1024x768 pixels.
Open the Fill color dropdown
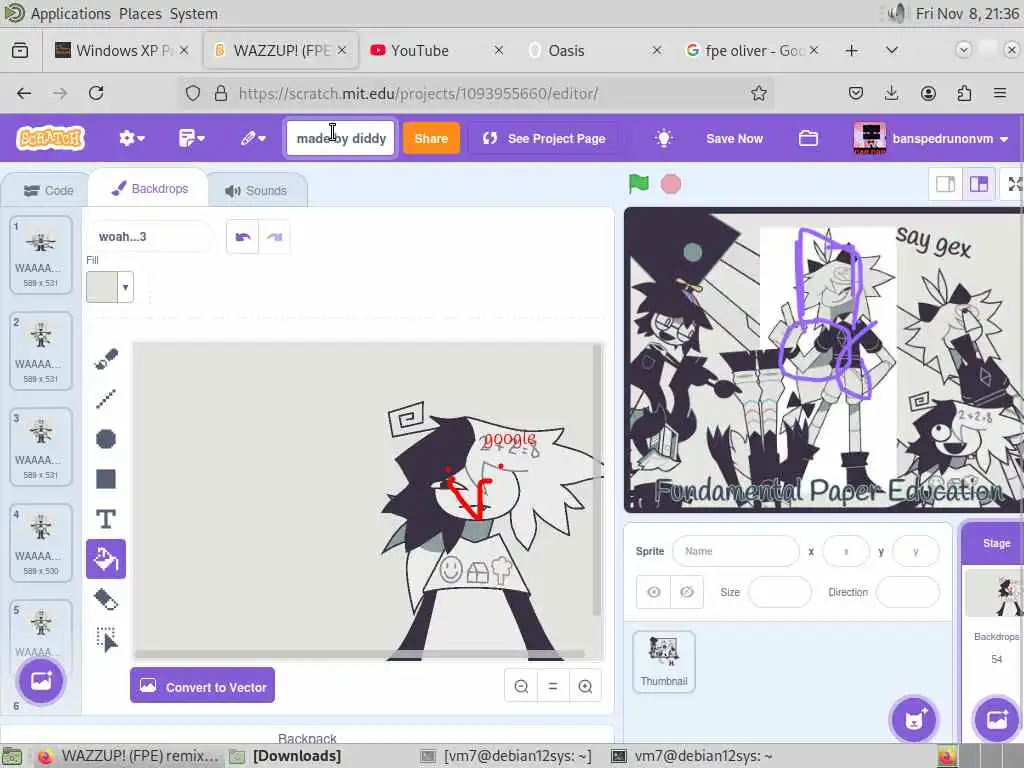[x=125, y=287]
